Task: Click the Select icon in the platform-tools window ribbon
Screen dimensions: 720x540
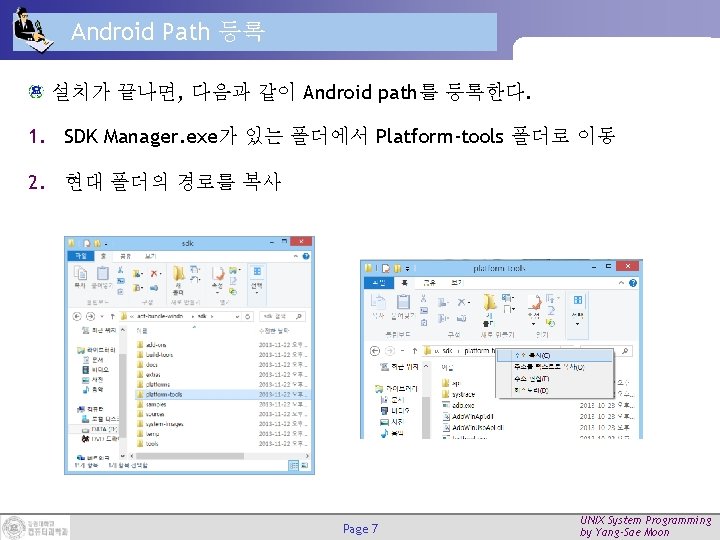Action: point(578,300)
